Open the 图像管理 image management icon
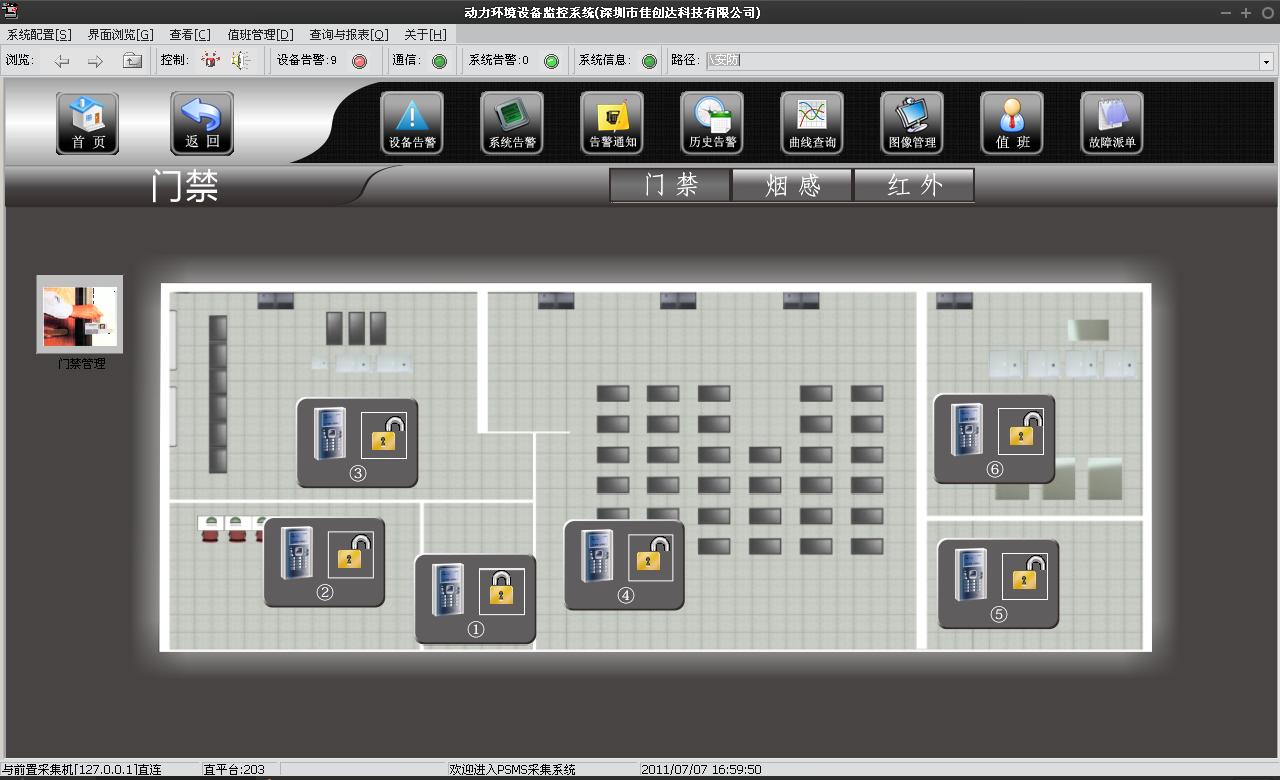Viewport: 1280px width, 780px height. pos(912,123)
